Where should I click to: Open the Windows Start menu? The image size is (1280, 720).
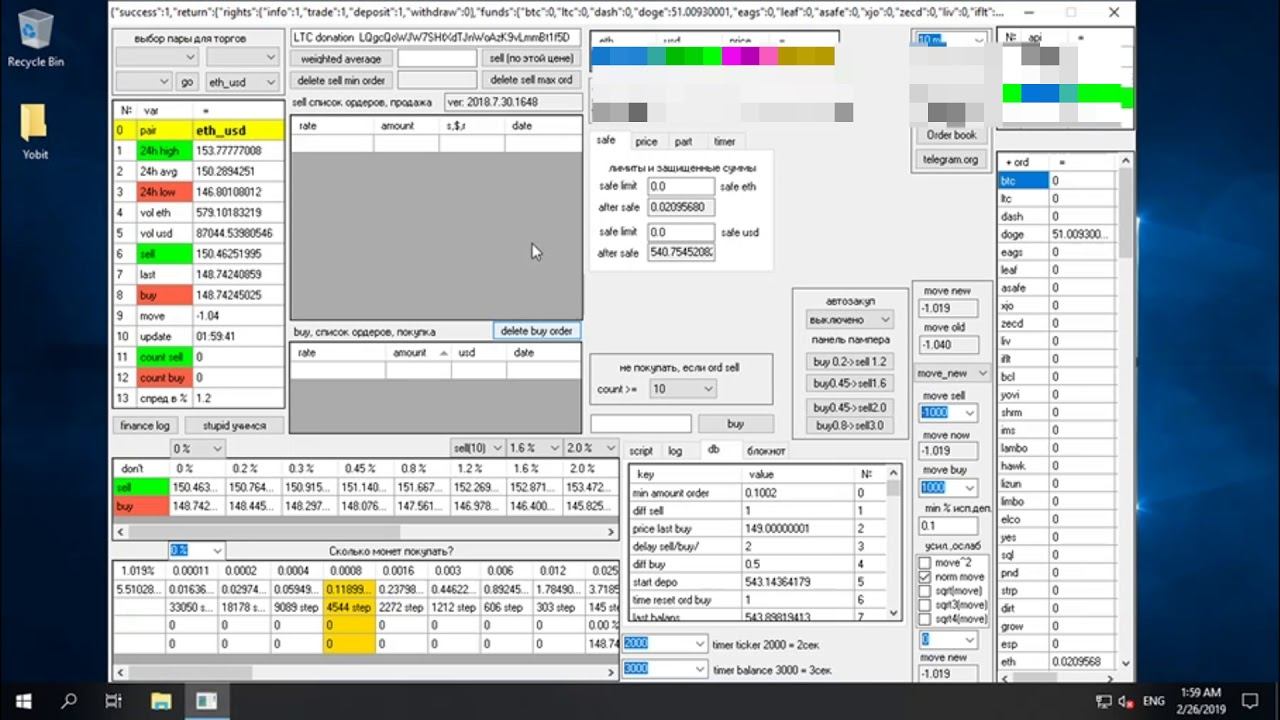[x=23, y=701]
